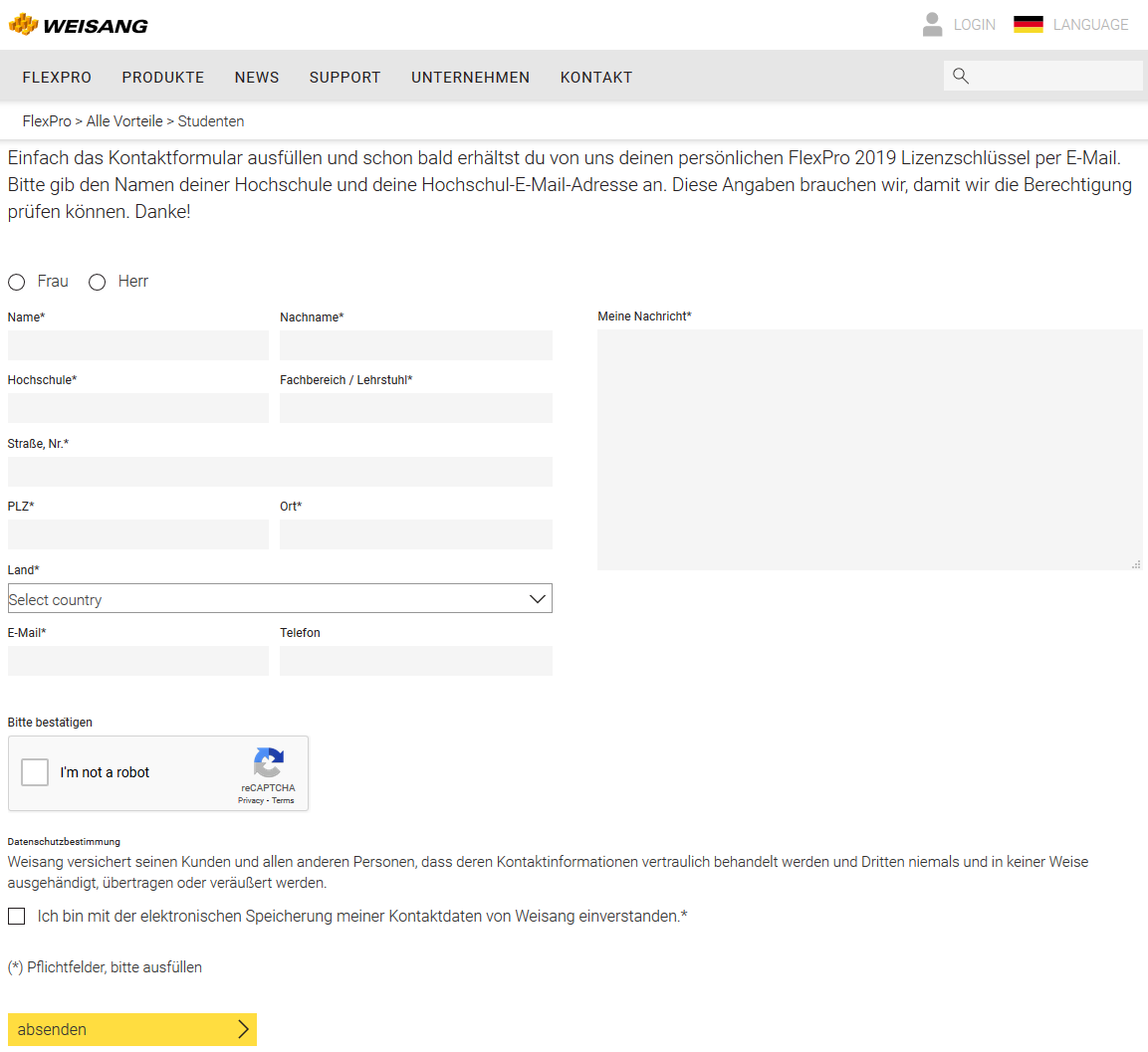Viewport: 1148px width, 1052px height.
Task: Open the reCAPTCHA Privacy link
Action: click(250, 800)
